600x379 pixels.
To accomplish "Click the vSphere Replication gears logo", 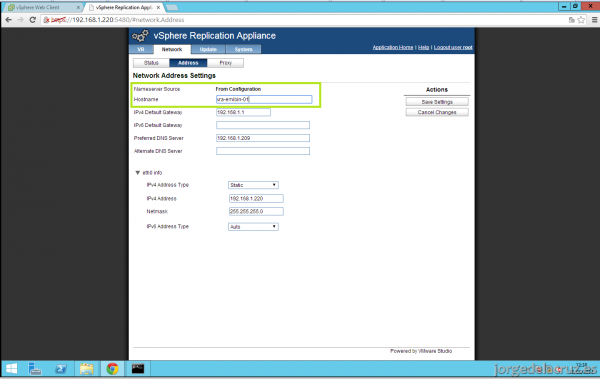I will 140,36.
